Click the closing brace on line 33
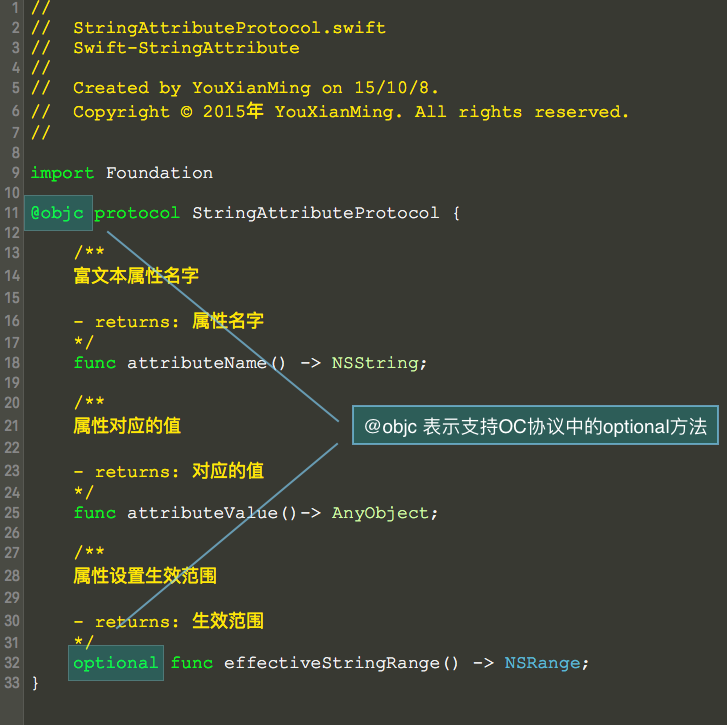Viewport: 727px width, 725px height. (35, 683)
